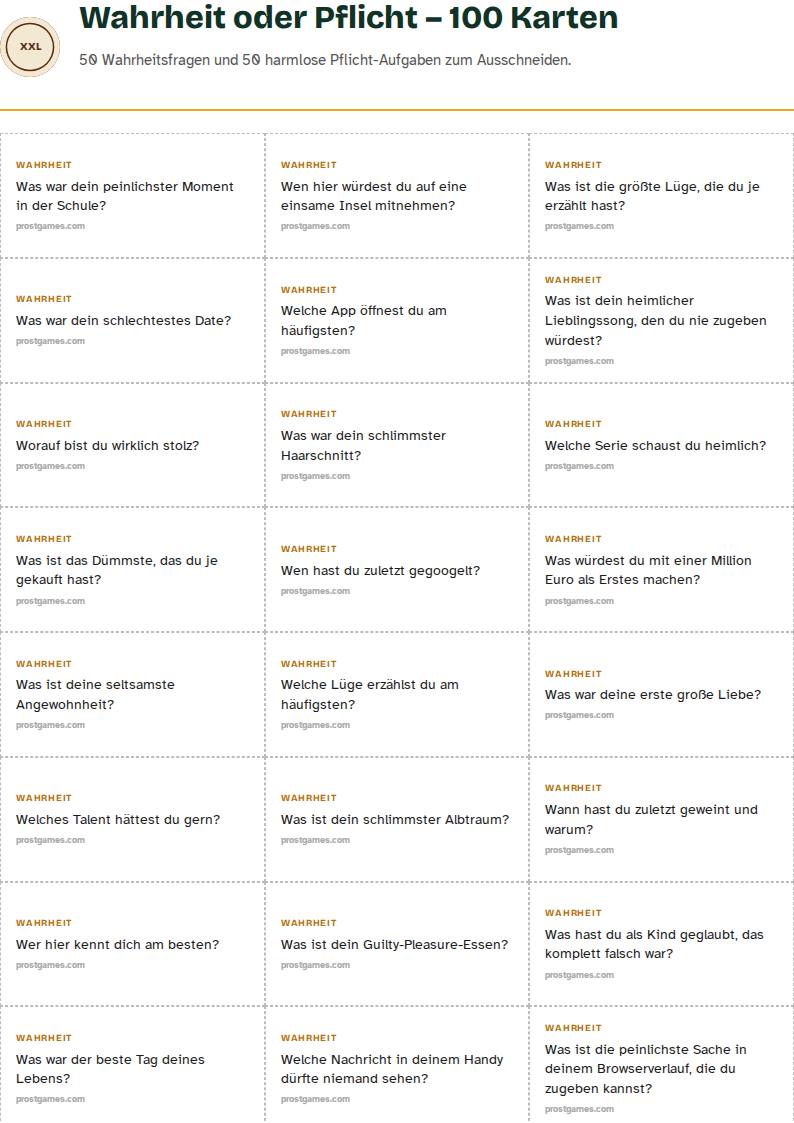Select the 'schlimmster Haarschnitt' card
This screenshot has height=1123, width=794.
[x=397, y=445]
